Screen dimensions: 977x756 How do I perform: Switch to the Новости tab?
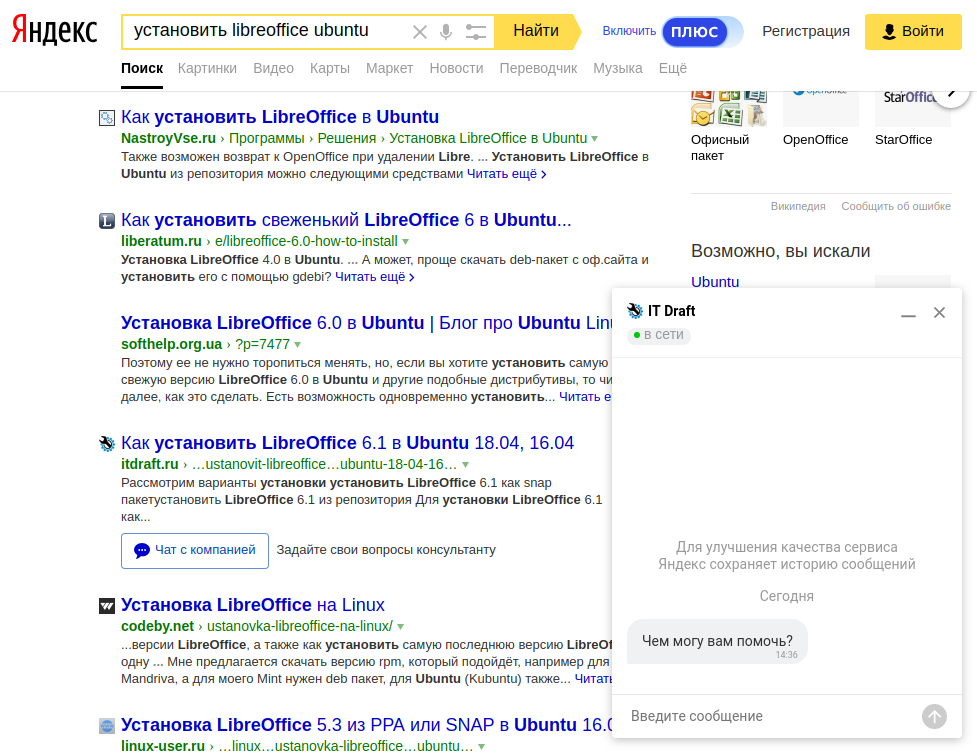pos(456,68)
